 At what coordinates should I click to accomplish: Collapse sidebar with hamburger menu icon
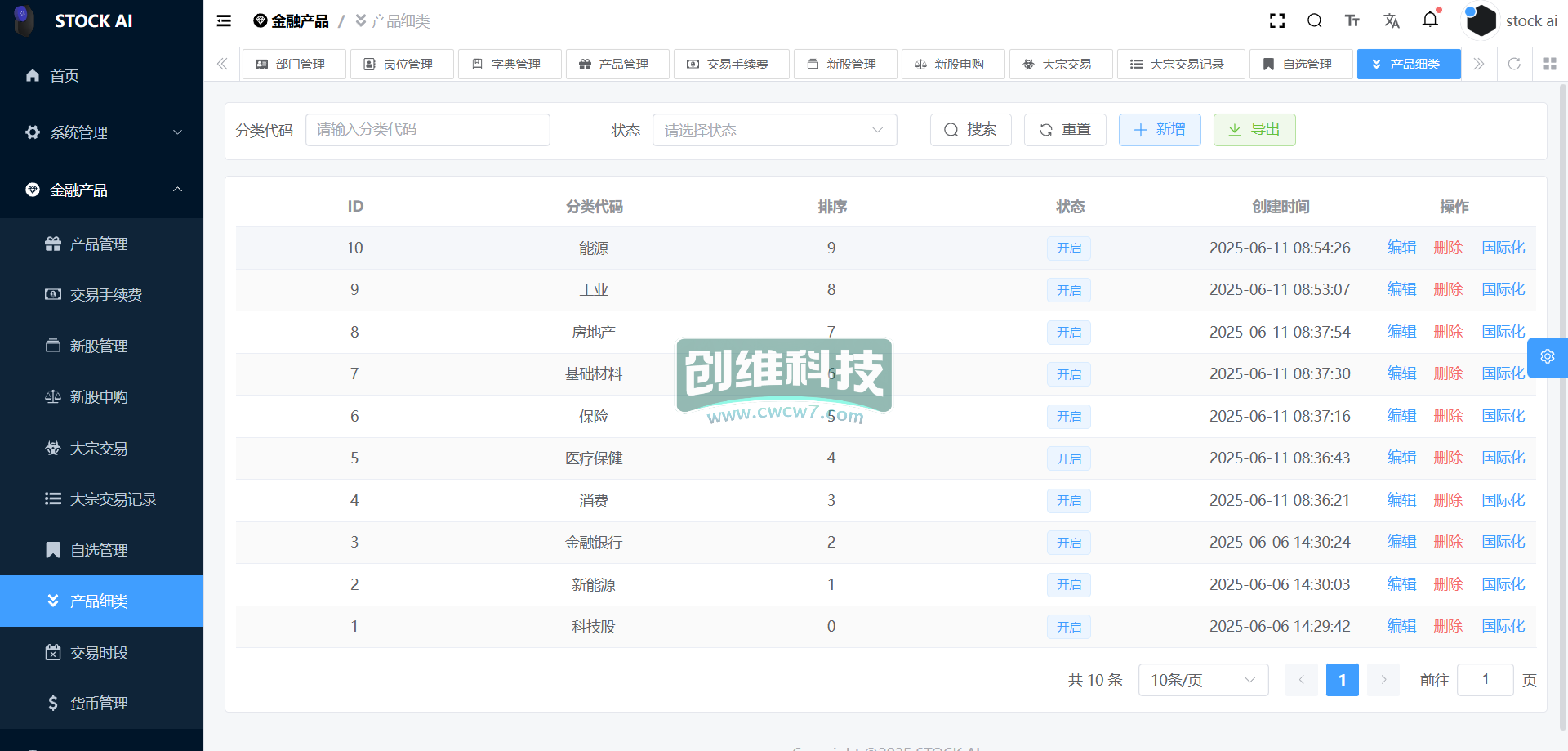click(x=224, y=21)
